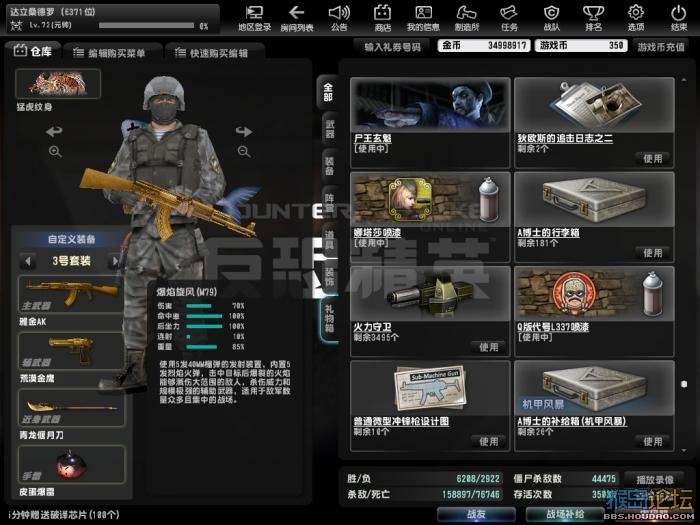
Task: Select the 荒漠金鹰 secondary weapon slot
Action: (x=71, y=351)
